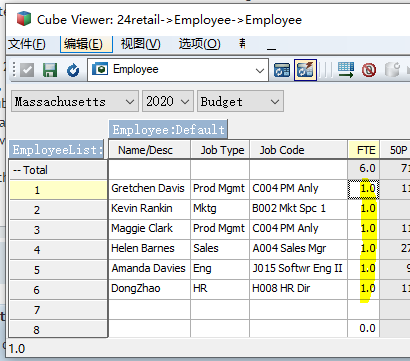This screenshot has width=410, height=361.
Task: Toggle the highlighted automatic recalculate icon
Action: (305, 70)
